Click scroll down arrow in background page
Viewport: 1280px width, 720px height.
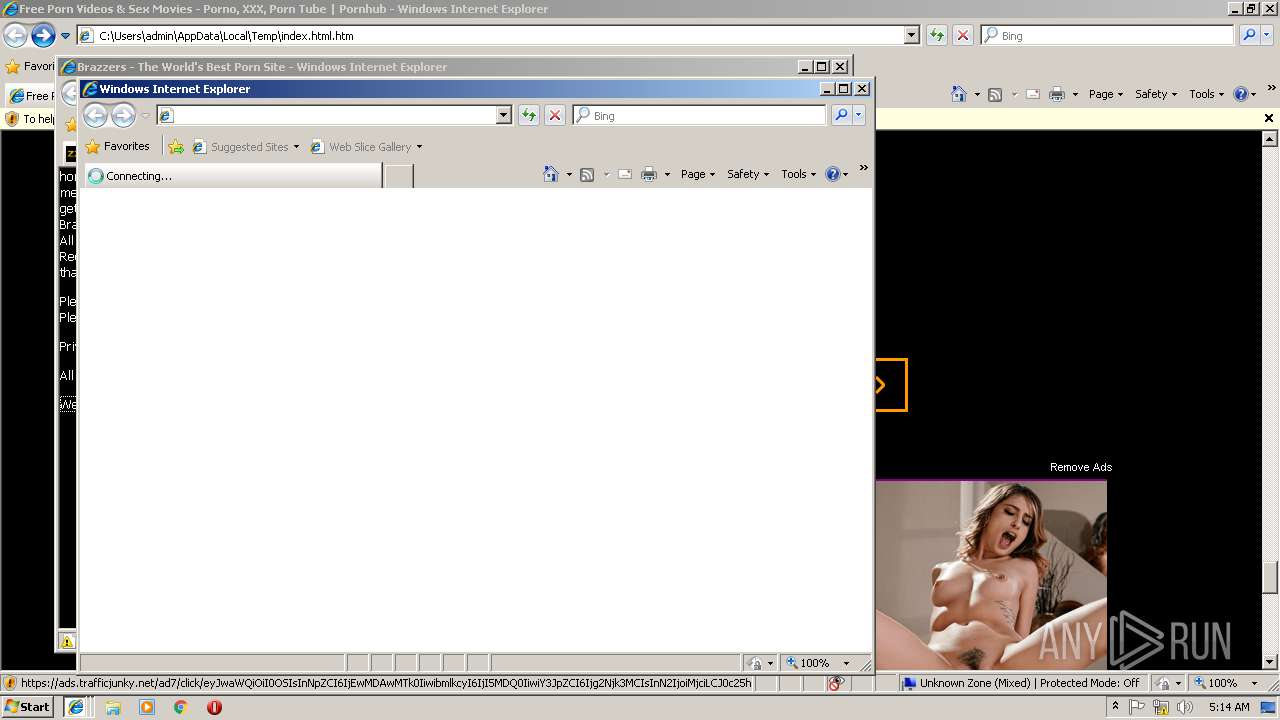1270,661
